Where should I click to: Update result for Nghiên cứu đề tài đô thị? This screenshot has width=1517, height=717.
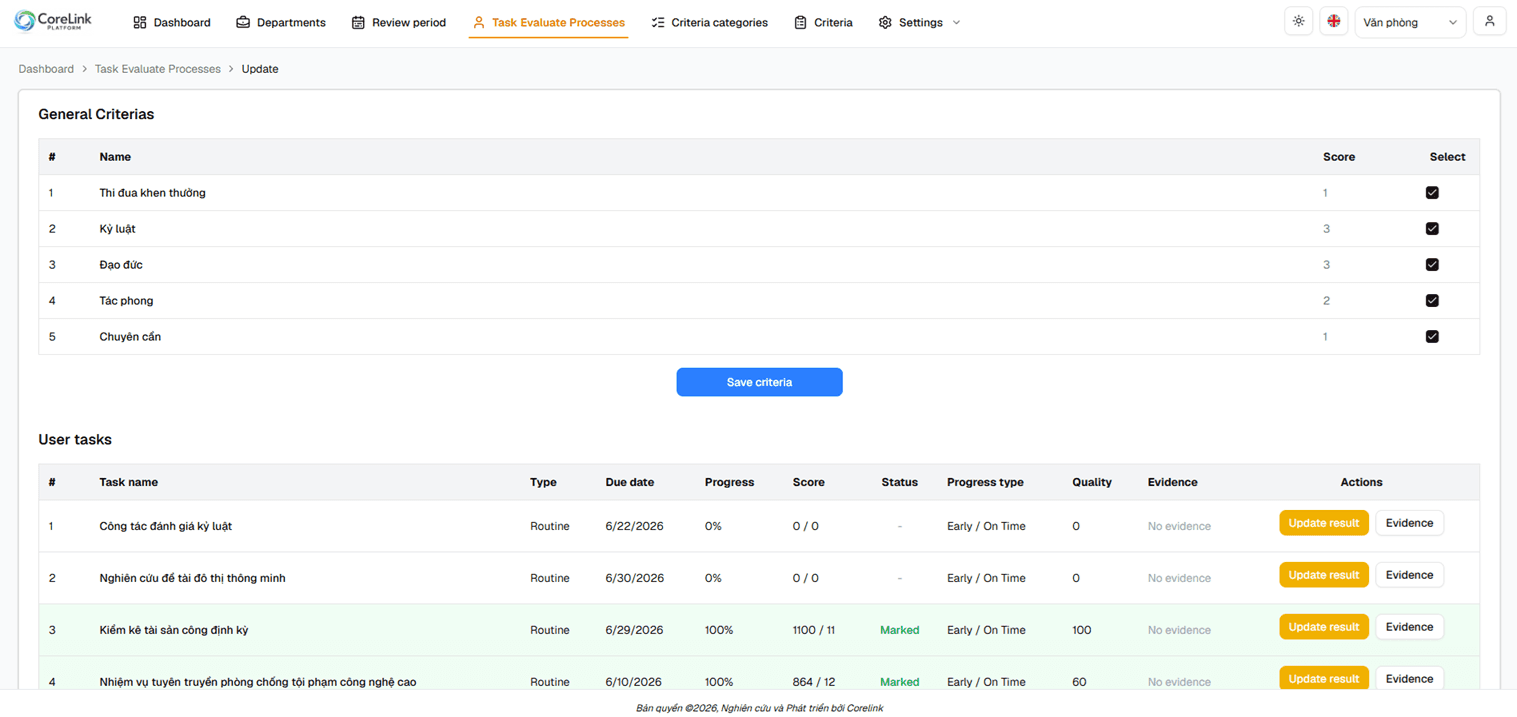[x=1324, y=575]
